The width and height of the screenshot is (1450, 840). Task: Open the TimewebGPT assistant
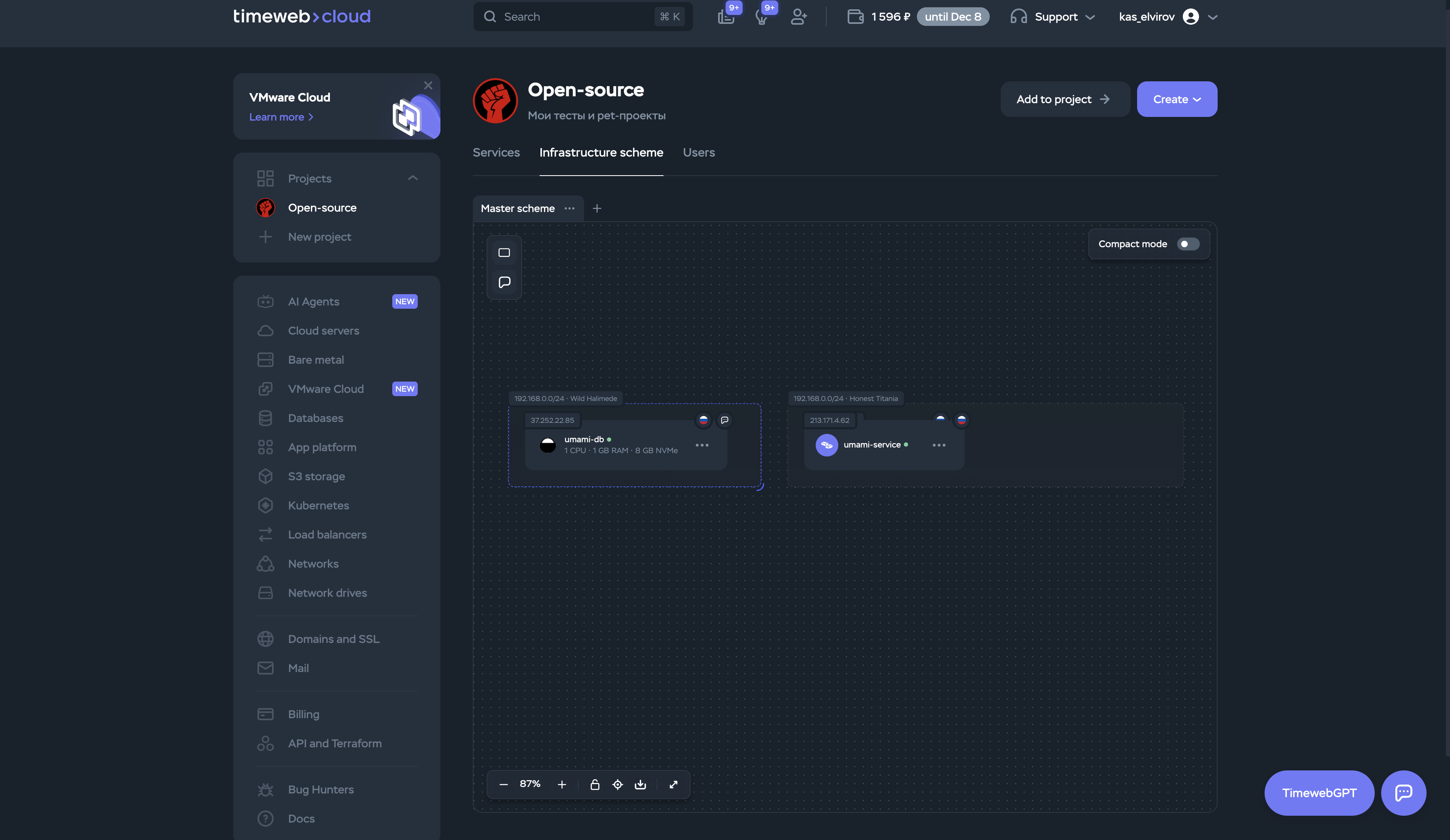click(1319, 793)
